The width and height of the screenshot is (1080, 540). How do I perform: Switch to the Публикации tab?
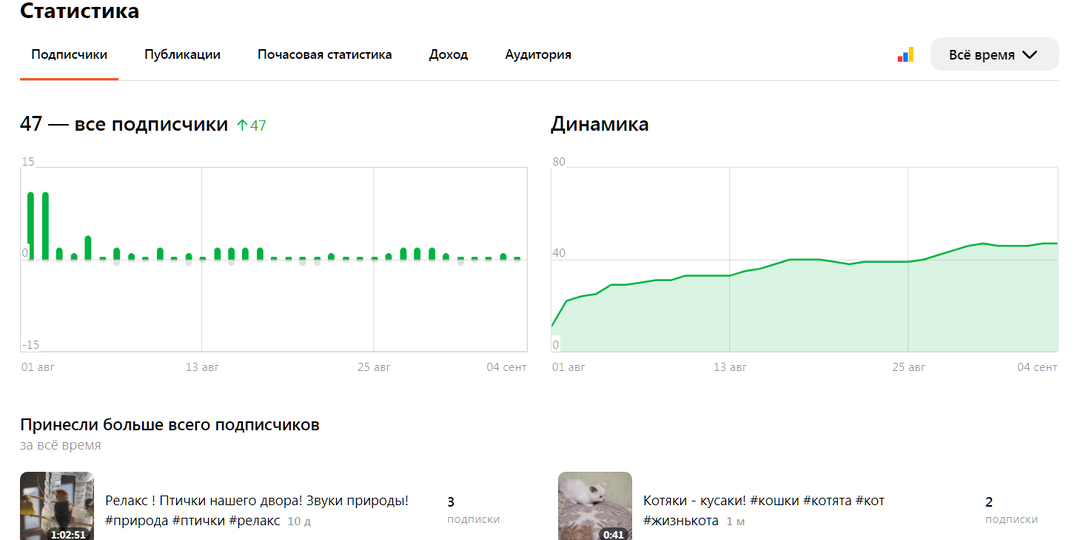[x=183, y=54]
